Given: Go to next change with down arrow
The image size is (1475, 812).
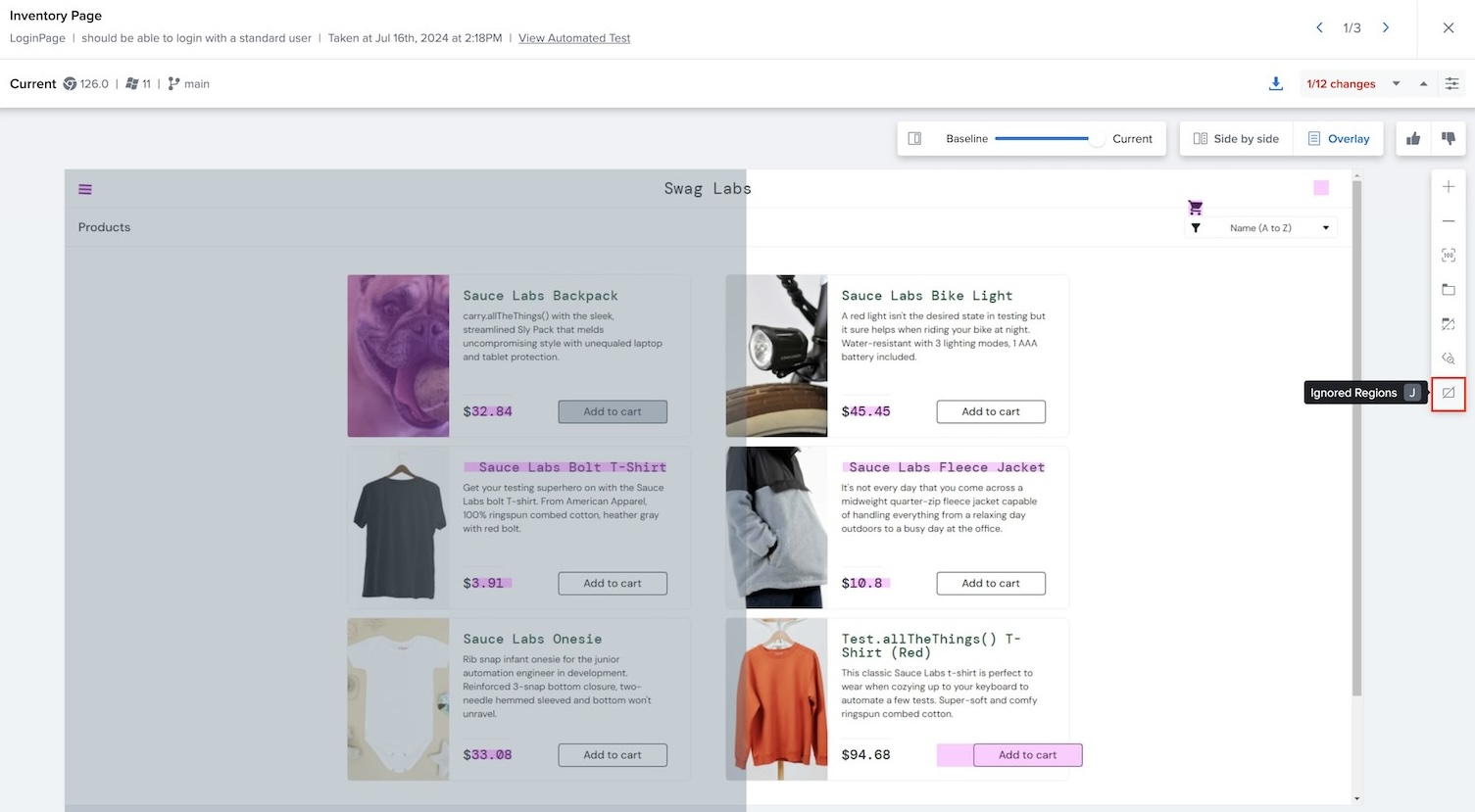Looking at the screenshot, I should 1397,84.
